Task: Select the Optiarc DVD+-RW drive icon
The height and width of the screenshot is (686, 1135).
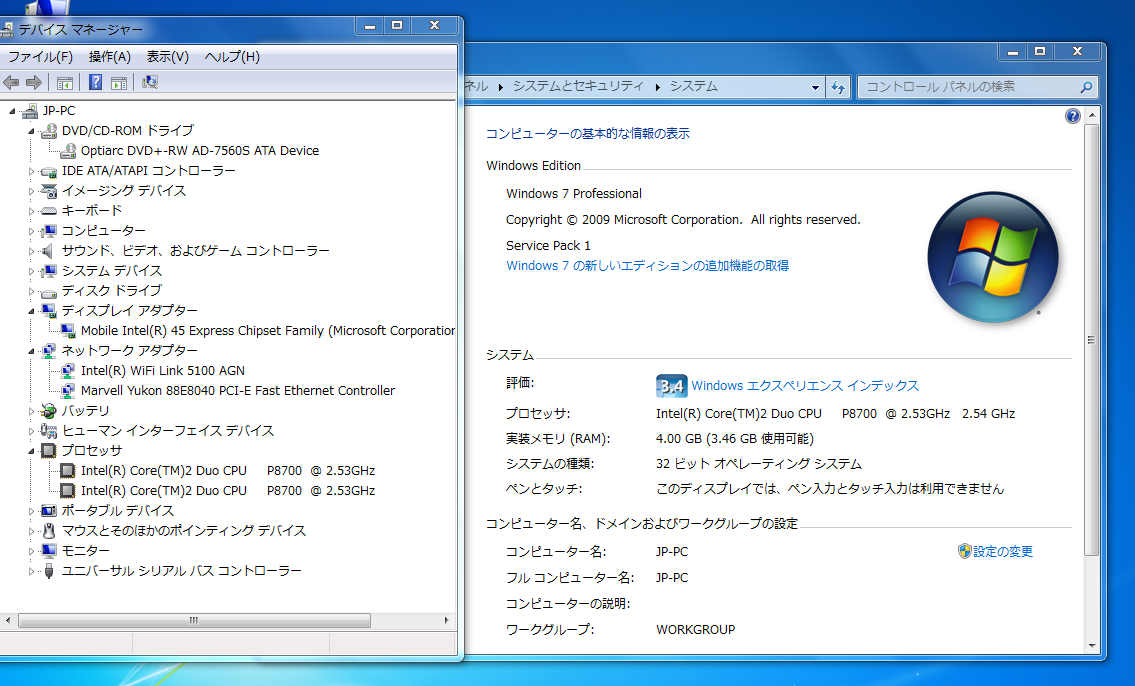Action: click(x=68, y=151)
